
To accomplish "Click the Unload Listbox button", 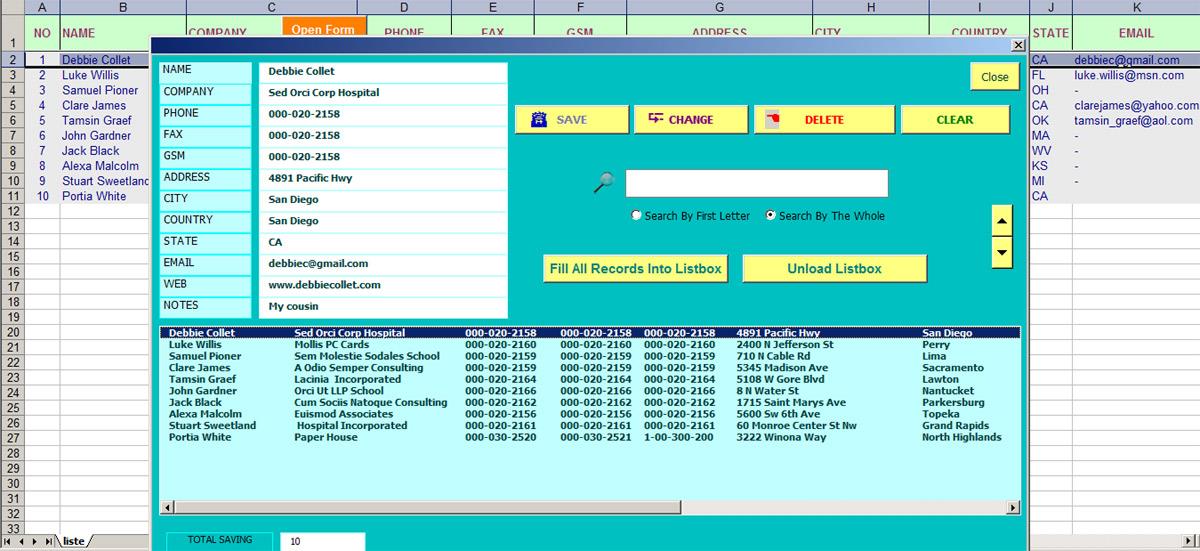I will [834, 269].
